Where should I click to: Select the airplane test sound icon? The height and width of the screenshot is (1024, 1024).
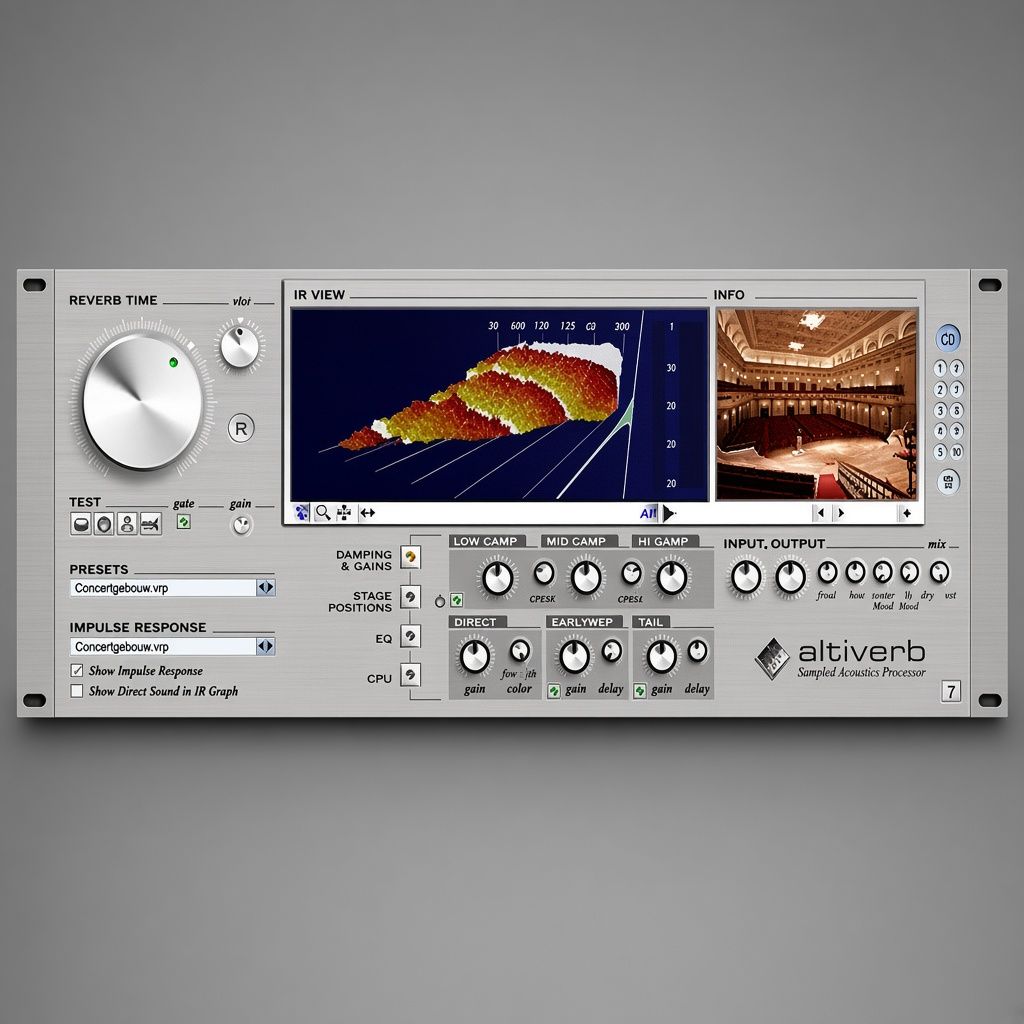click(x=151, y=524)
